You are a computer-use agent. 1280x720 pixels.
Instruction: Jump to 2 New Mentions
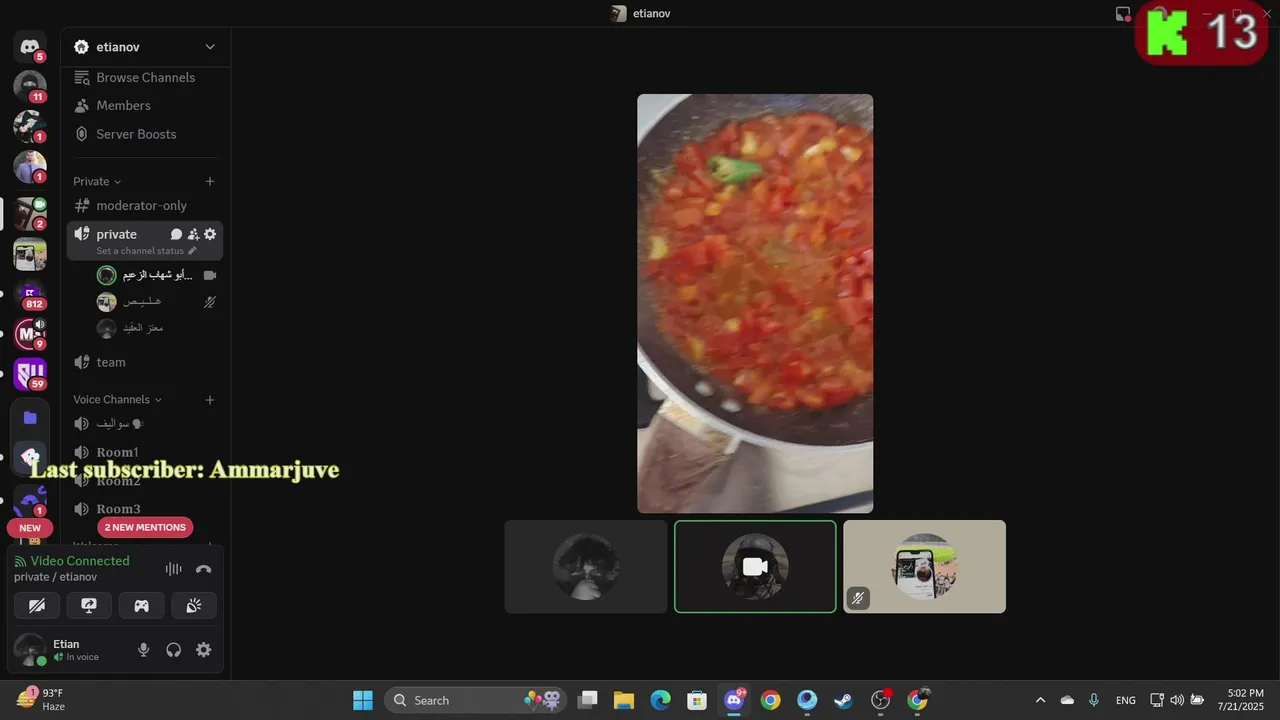145,527
